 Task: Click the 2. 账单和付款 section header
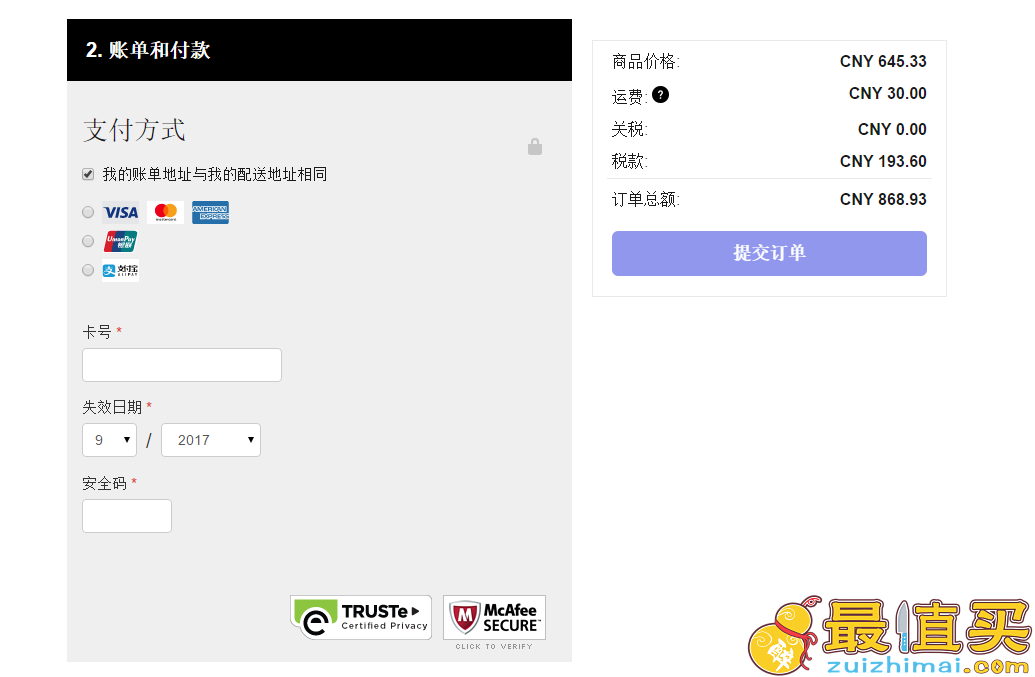319,50
